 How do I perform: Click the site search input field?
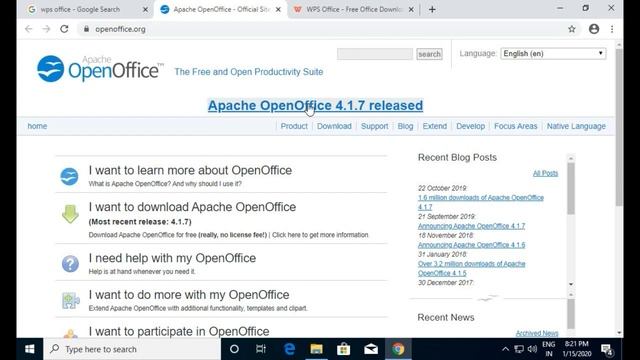(375, 54)
